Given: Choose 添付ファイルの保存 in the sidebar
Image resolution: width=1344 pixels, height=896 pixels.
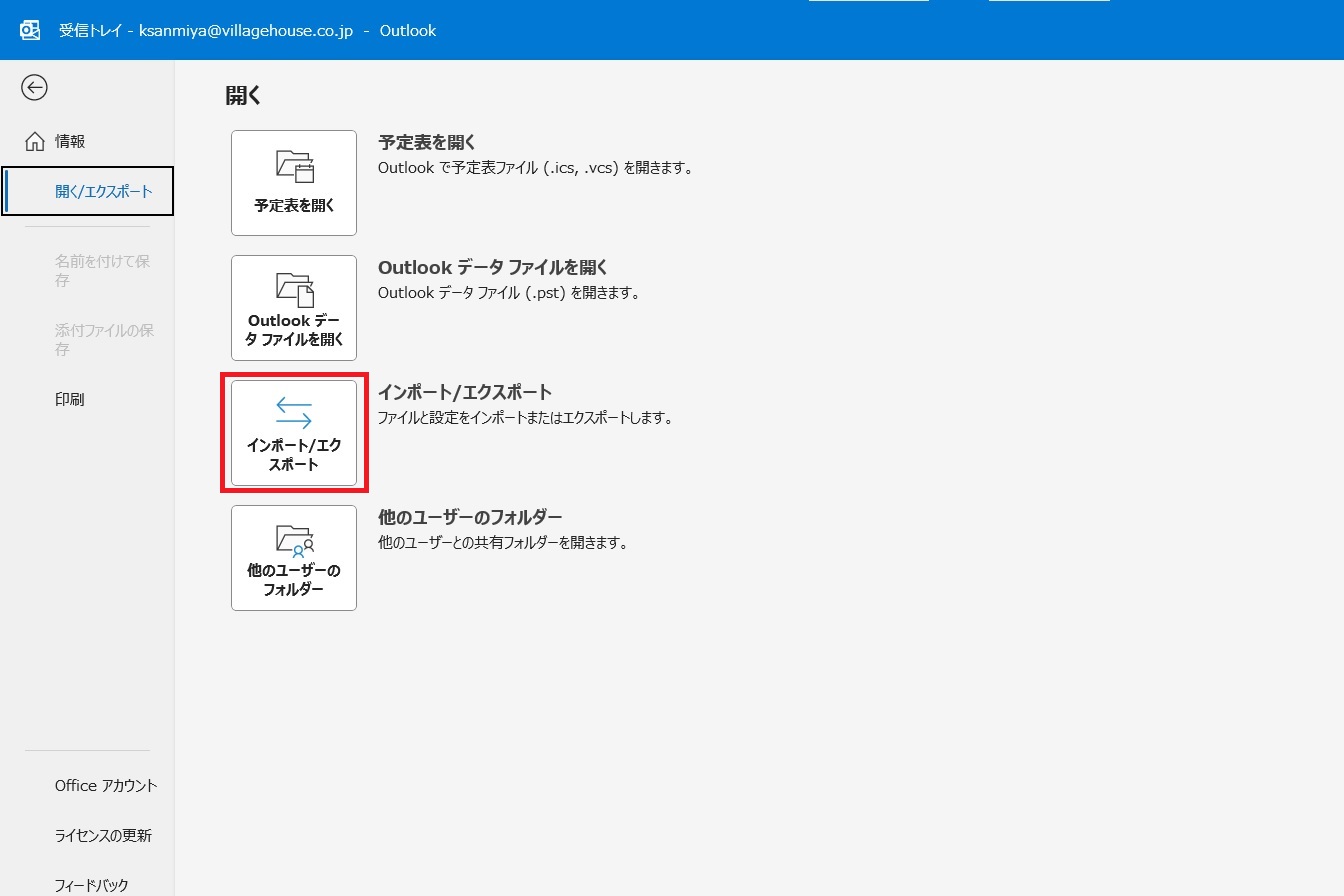Looking at the screenshot, I should 103,340.
